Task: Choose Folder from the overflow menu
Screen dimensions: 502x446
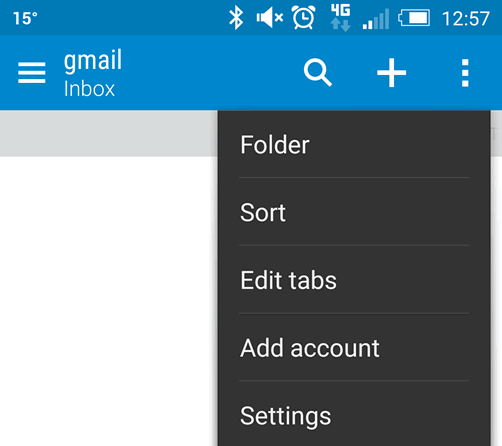Action: 354,144
